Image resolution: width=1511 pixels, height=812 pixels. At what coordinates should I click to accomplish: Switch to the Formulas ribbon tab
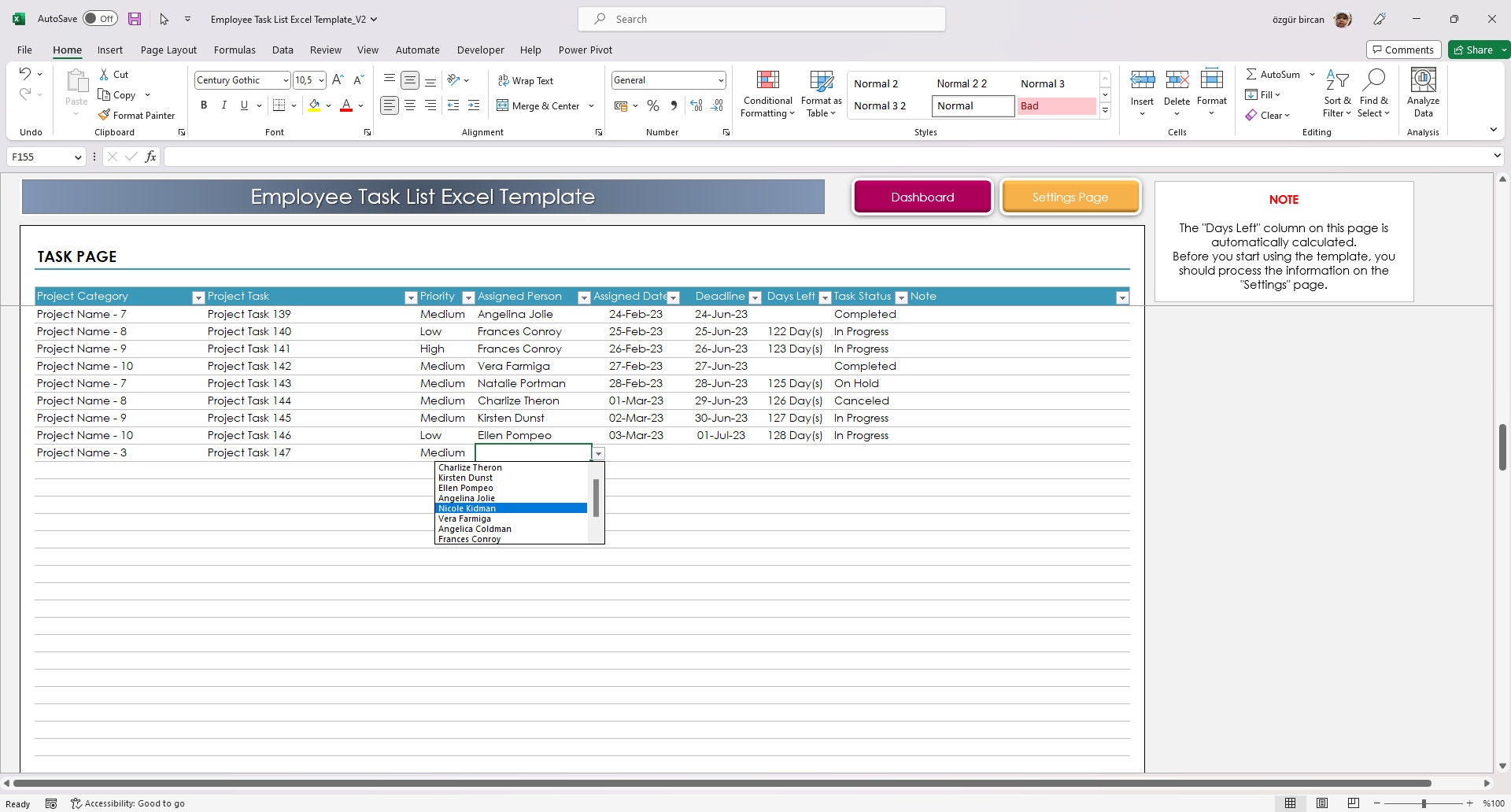(x=235, y=50)
